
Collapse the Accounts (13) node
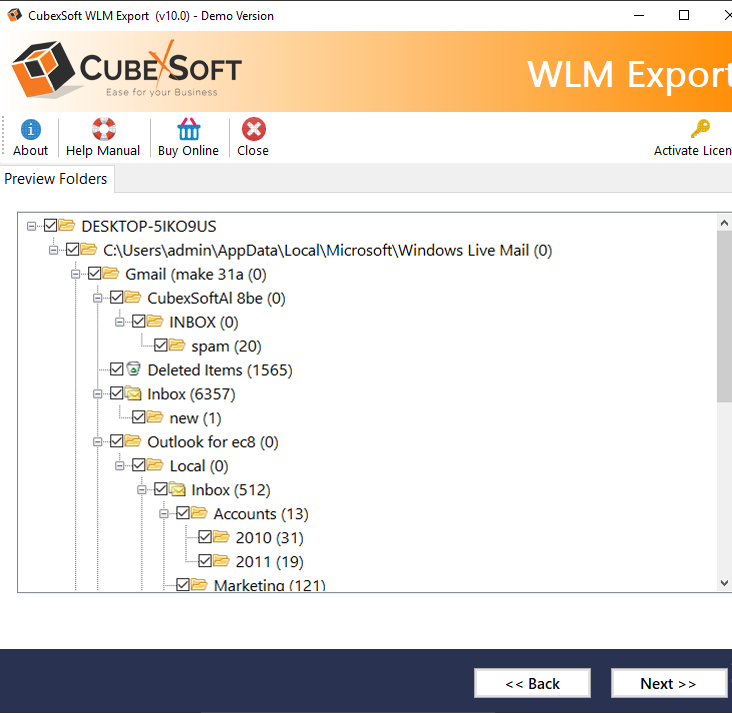163,514
